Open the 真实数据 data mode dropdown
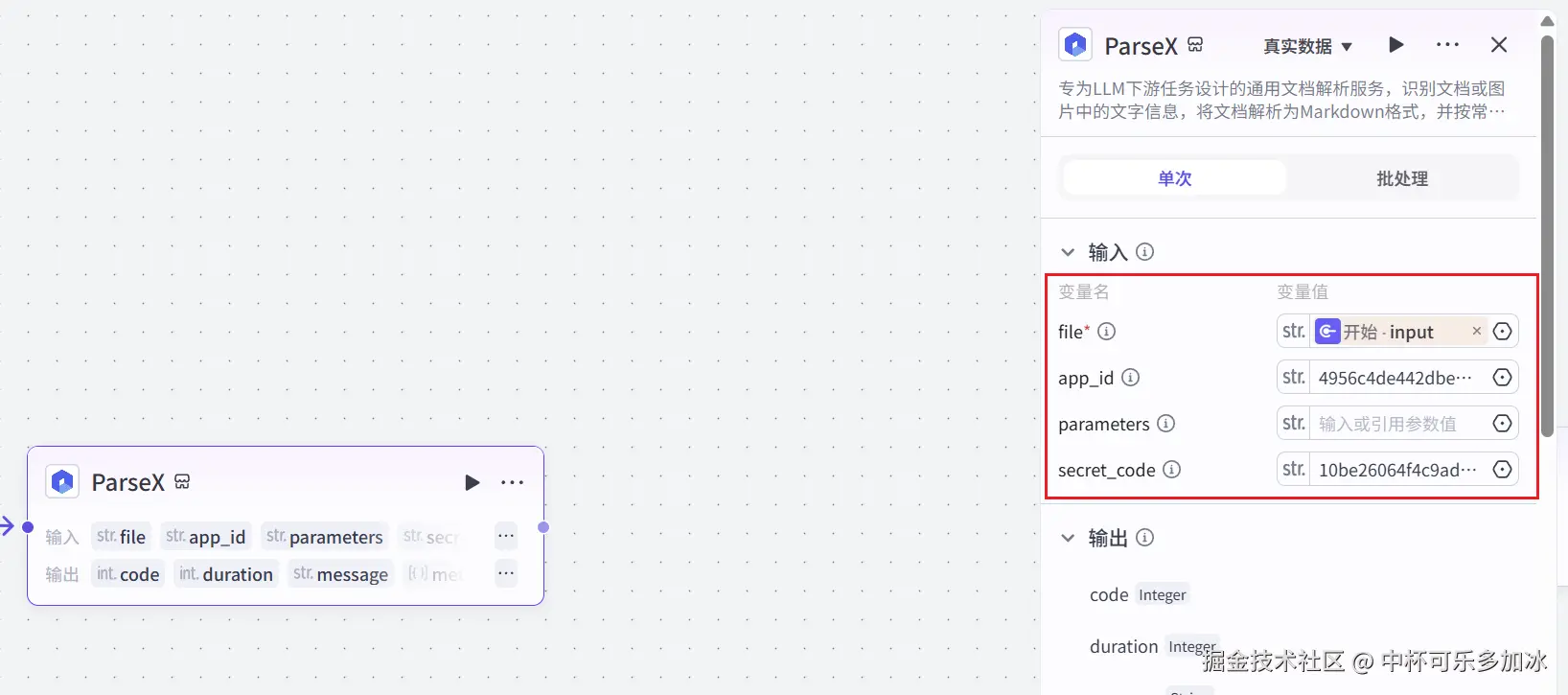 (x=1307, y=46)
